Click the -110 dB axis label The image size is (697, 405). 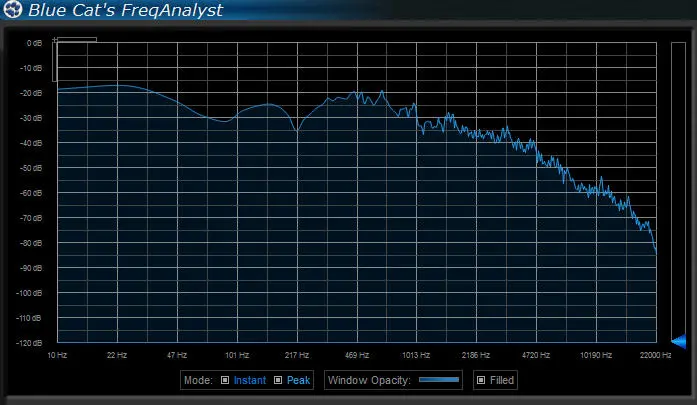point(29,318)
